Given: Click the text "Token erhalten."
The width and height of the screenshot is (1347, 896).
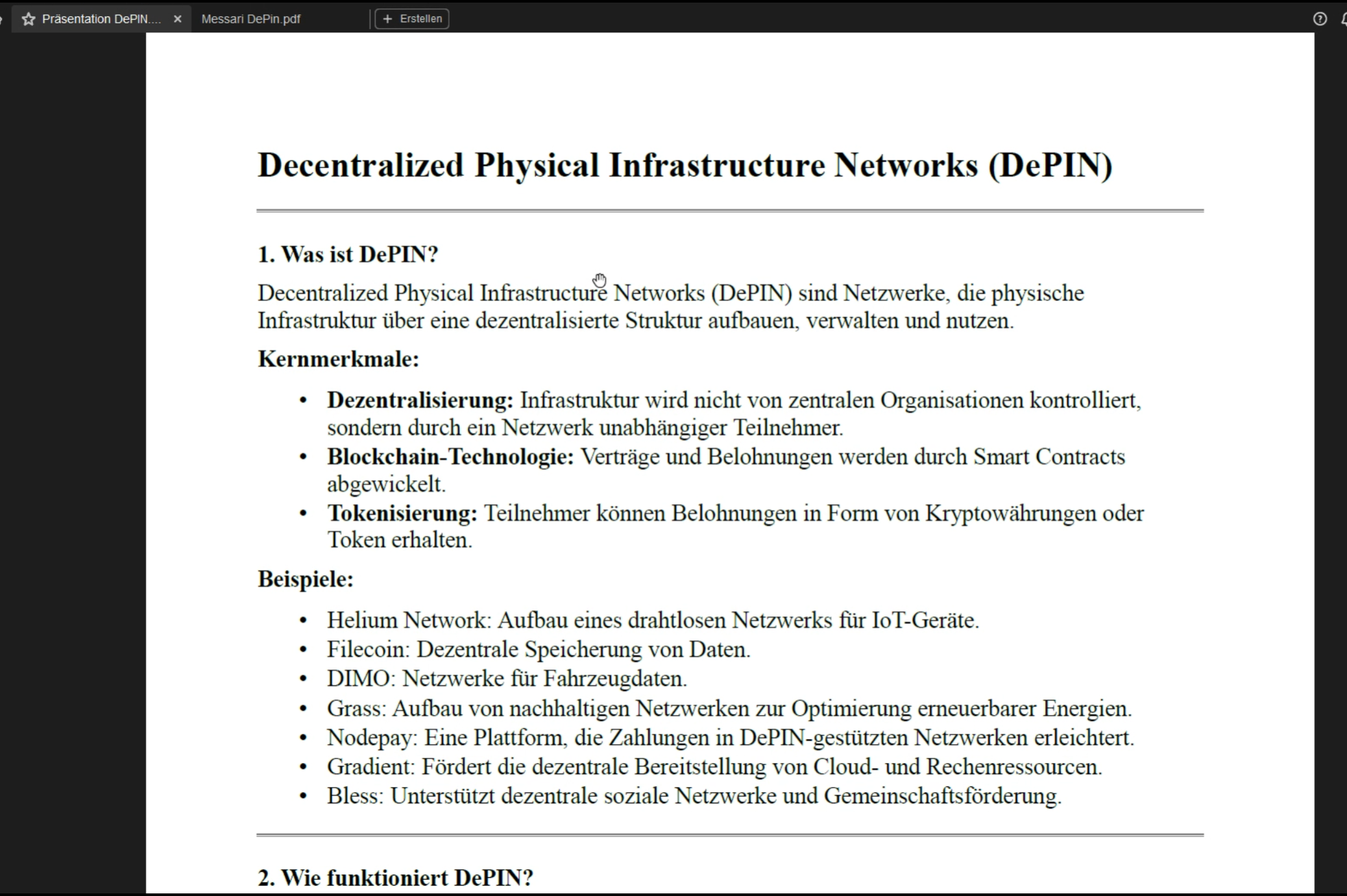Looking at the screenshot, I should (400, 540).
